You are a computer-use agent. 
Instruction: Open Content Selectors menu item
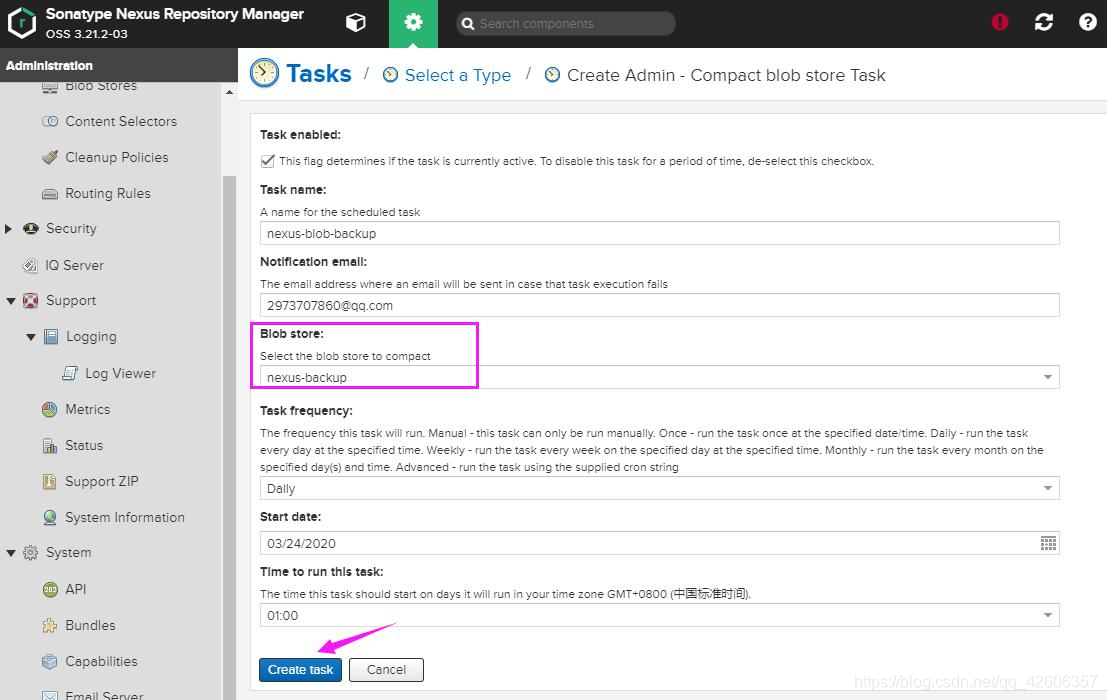click(121, 121)
